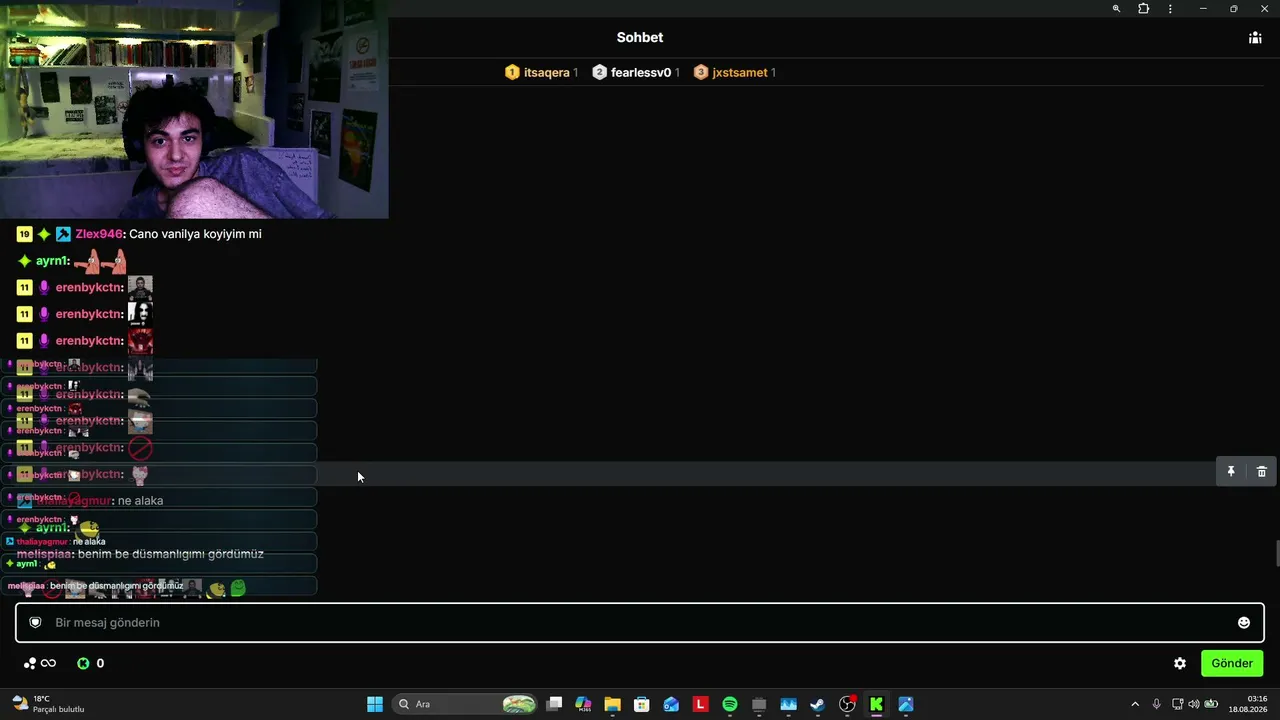This screenshot has width=1280, height=720.
Task: Click the Windows taskbar search box
Action: 465,704
